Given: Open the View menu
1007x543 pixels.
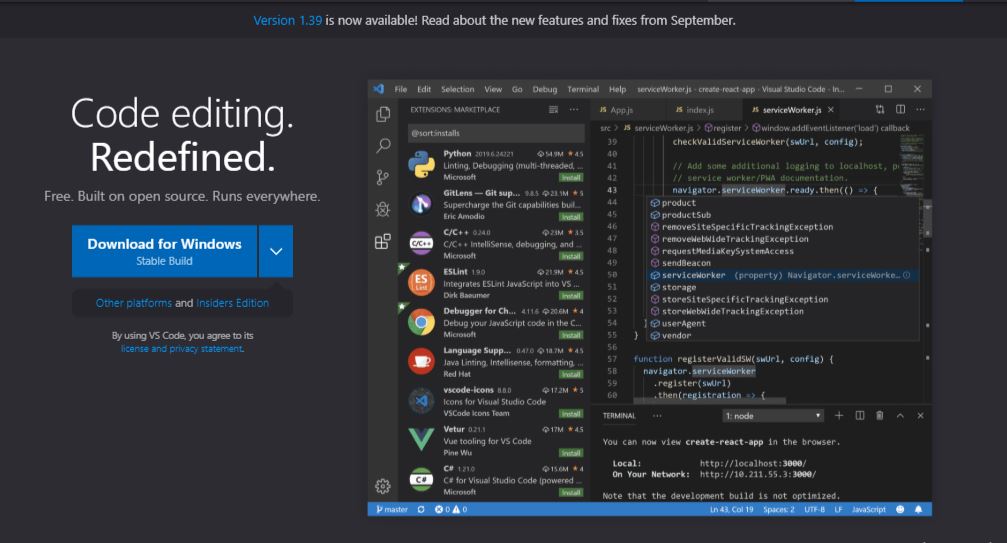Looking at the screenshot, I should (493, 89).
